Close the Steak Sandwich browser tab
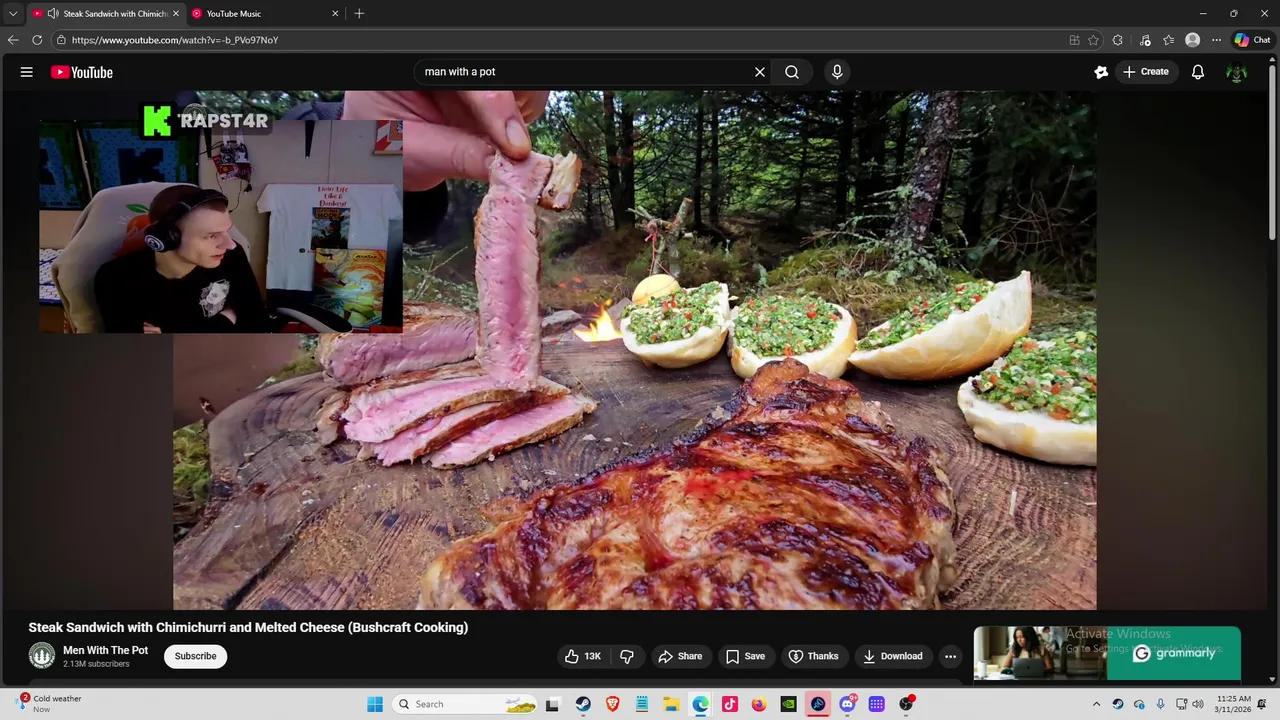This screenshot has height=720, width=1280. pyautogui.click(x=176, y=14)
